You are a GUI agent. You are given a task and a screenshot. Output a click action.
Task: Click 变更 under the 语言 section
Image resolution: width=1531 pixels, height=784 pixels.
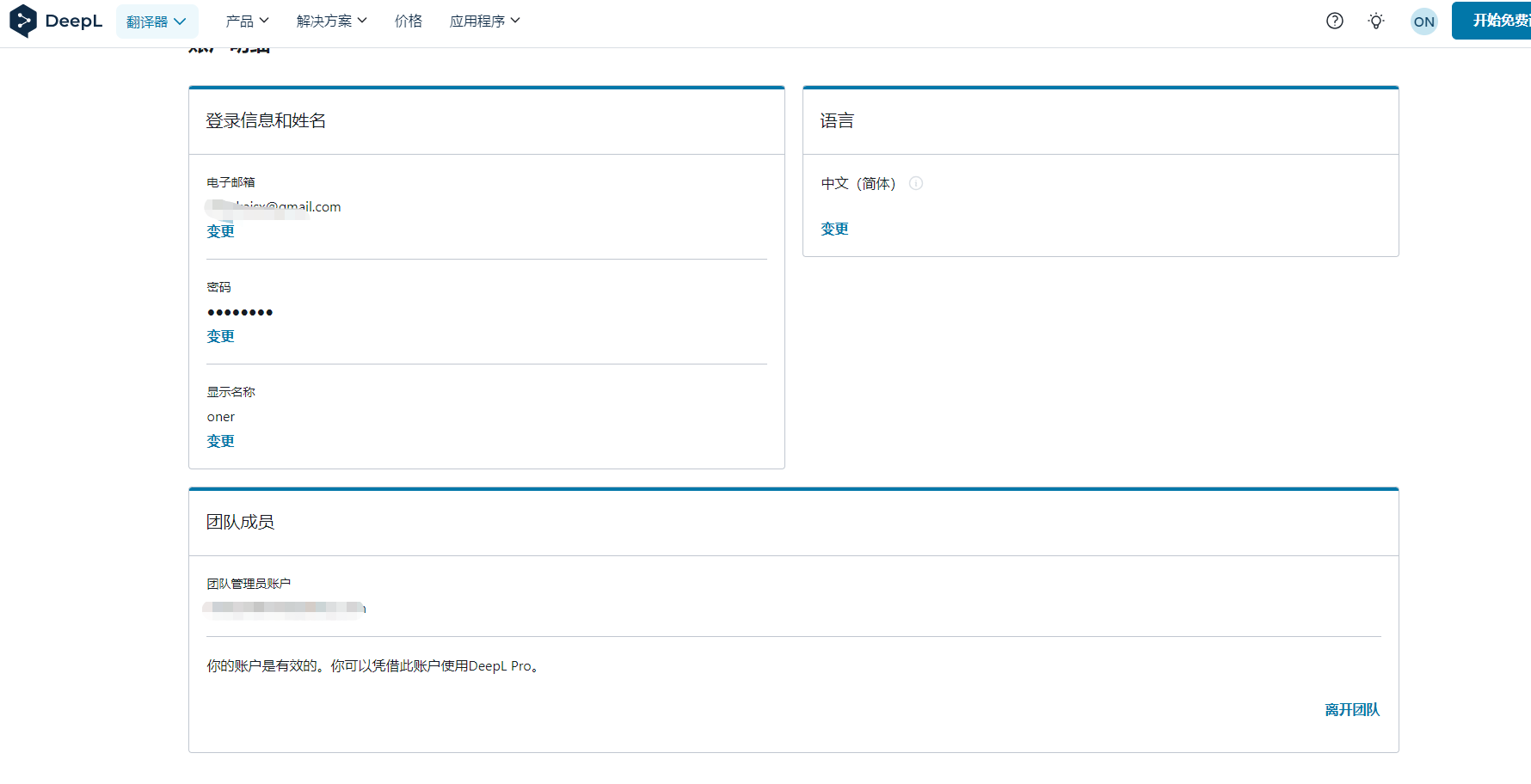pyautogui.click(x=835, y=229)
